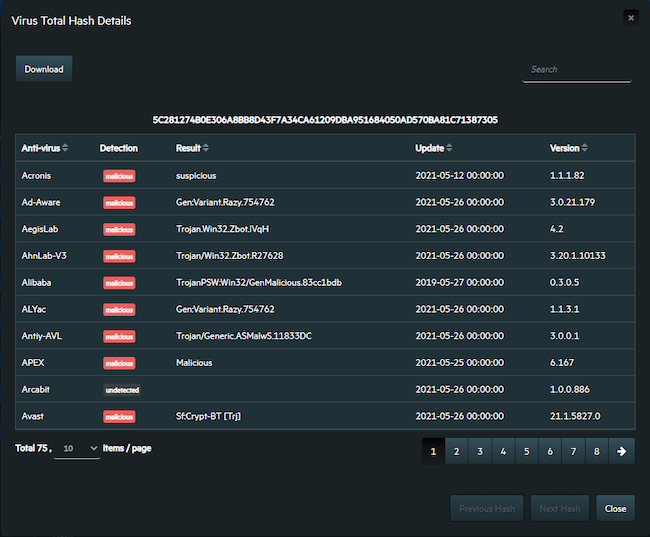The image size is (650, 537).
Task: Click the Next Hash button
Action: [x=559, y=508]
